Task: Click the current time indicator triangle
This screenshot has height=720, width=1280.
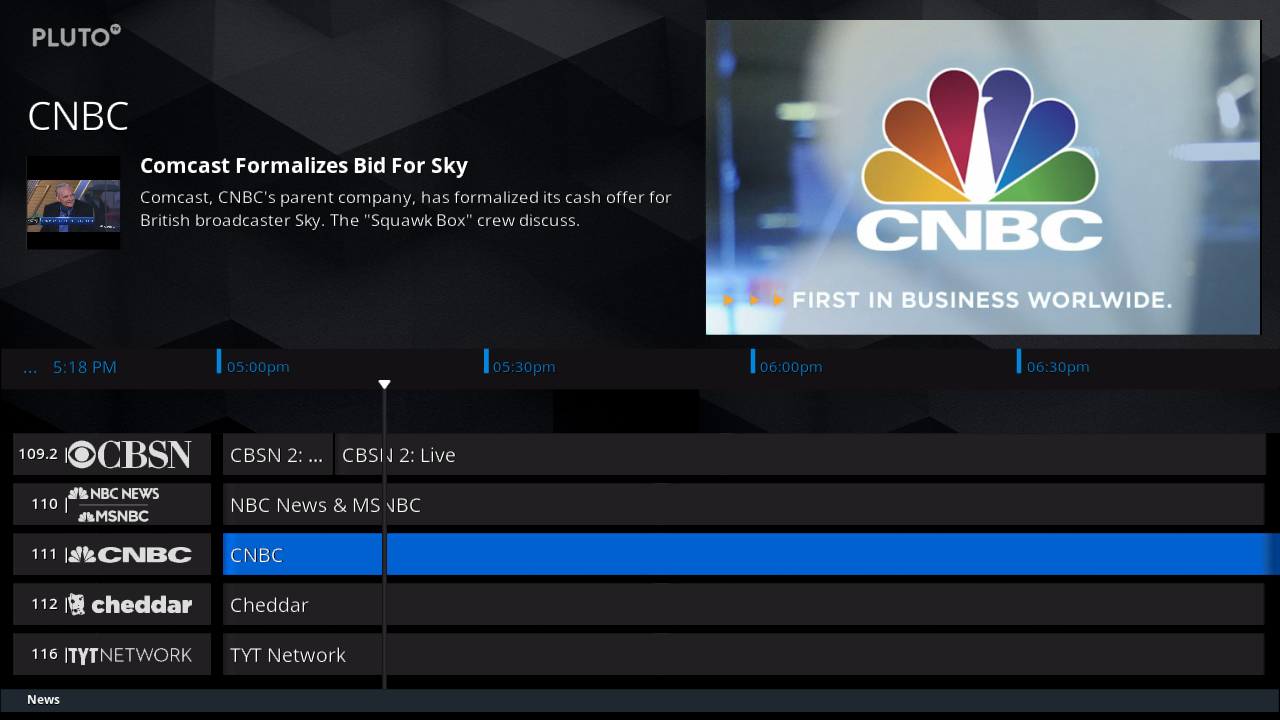Action: coord(384,385)
